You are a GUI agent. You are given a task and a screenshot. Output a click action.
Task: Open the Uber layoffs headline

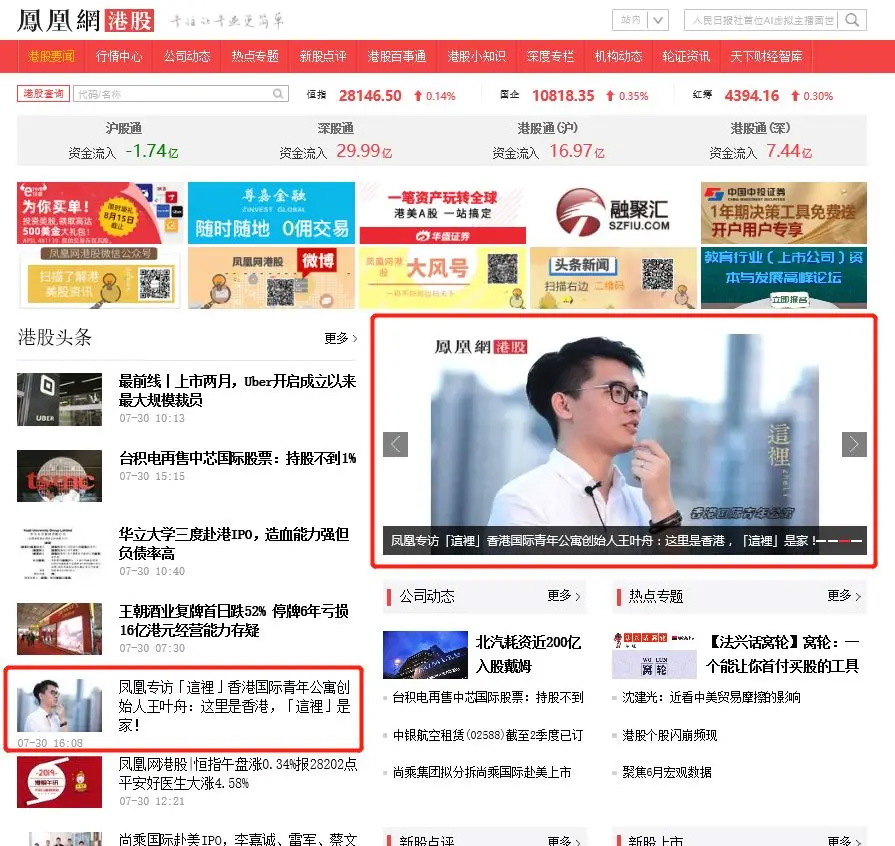point(237,390)
